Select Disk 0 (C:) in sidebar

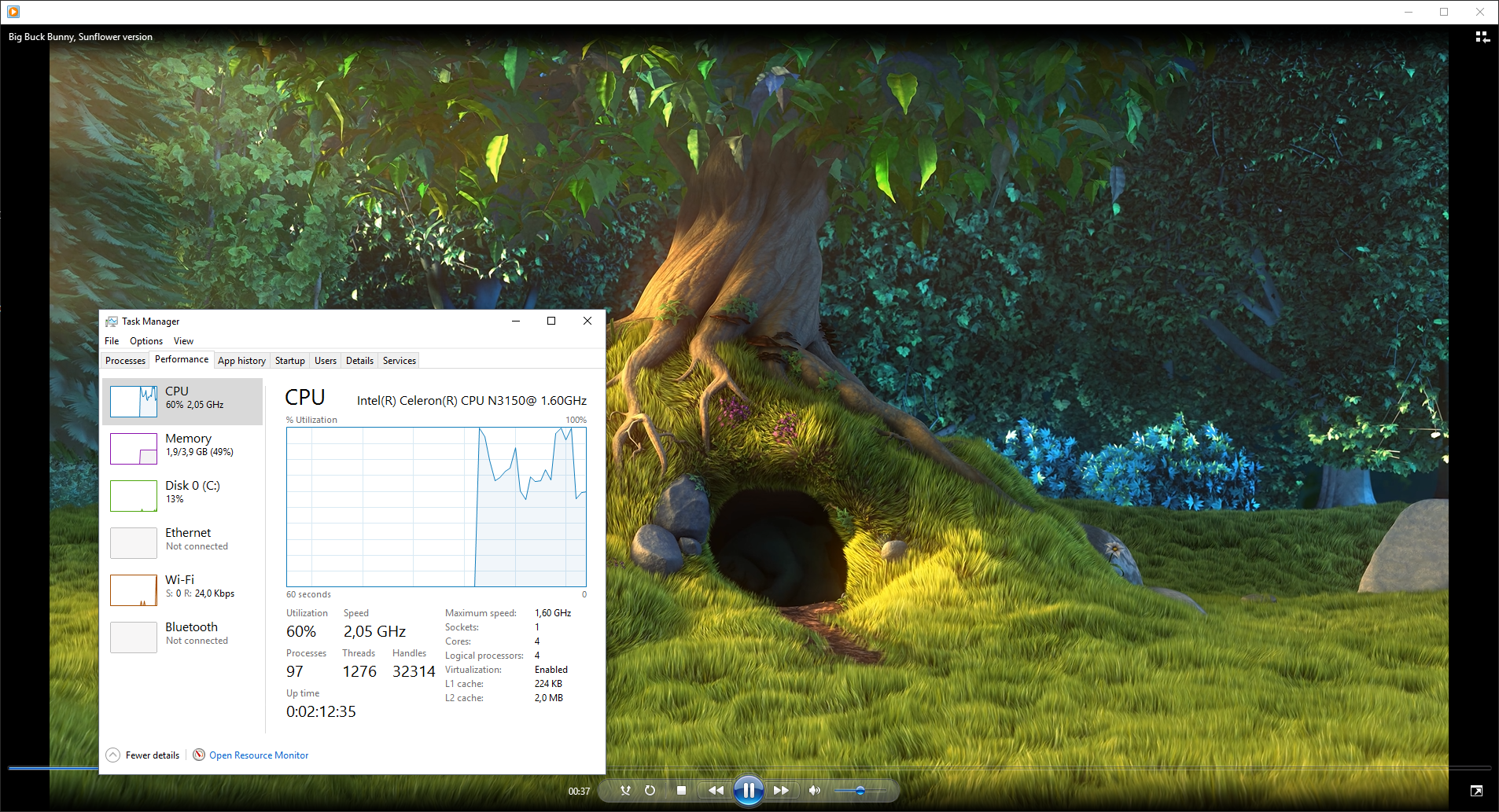[182, 496]
